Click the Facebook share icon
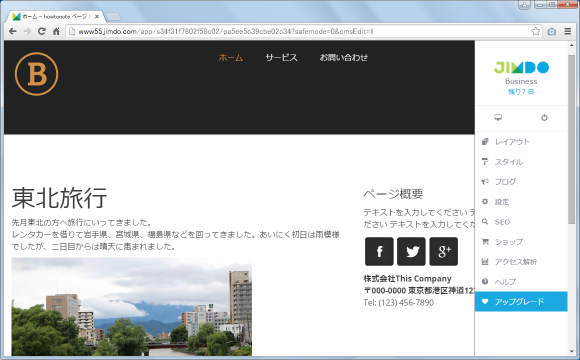Screen dimensions: 580x360 click(379, 252)
